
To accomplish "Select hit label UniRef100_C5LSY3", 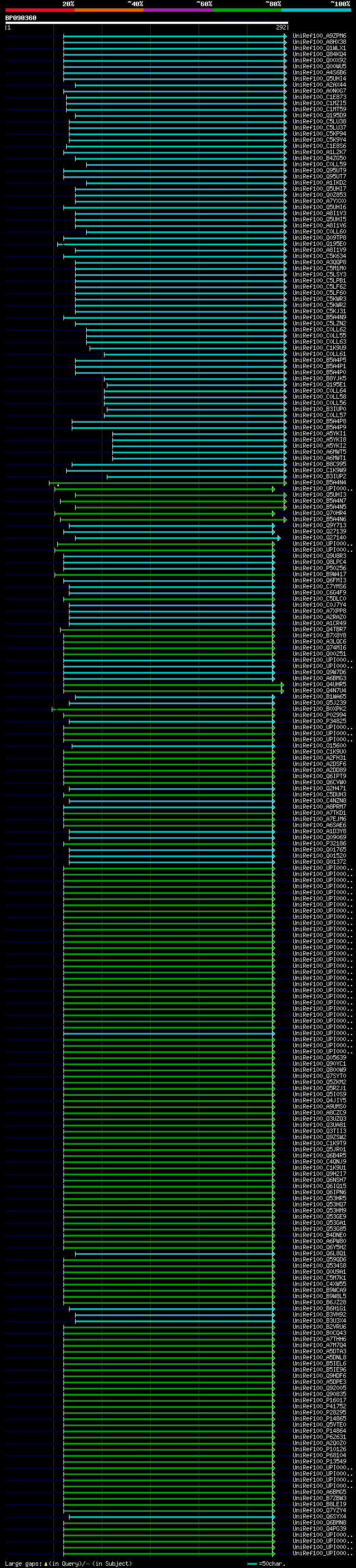I will (319, 275).
